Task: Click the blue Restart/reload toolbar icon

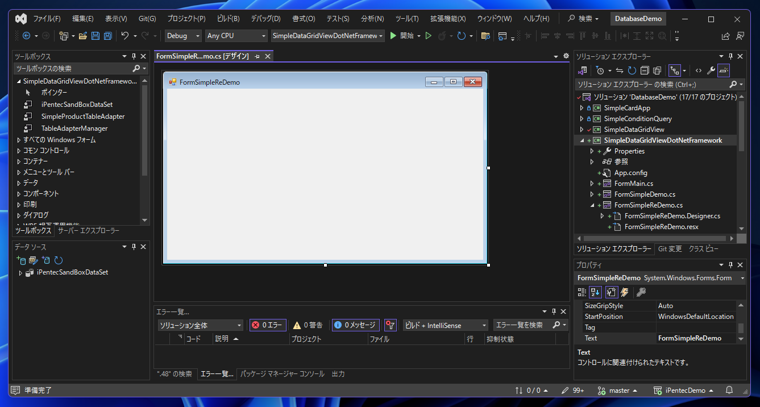Action: point(461,36)
